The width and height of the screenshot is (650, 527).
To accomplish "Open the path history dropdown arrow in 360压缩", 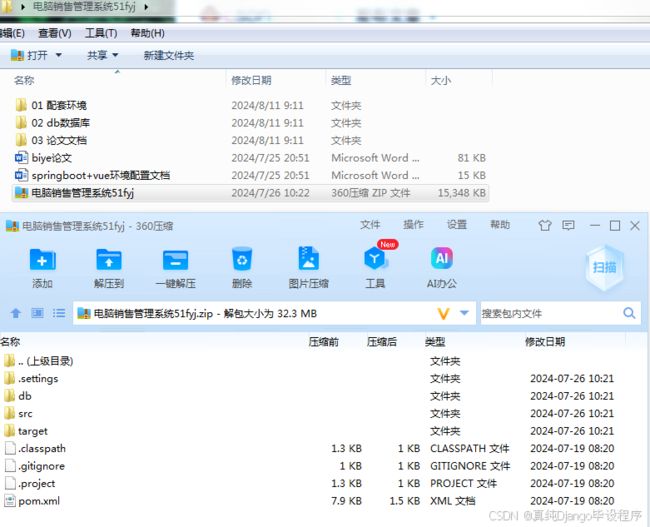I will coord(464,313).
